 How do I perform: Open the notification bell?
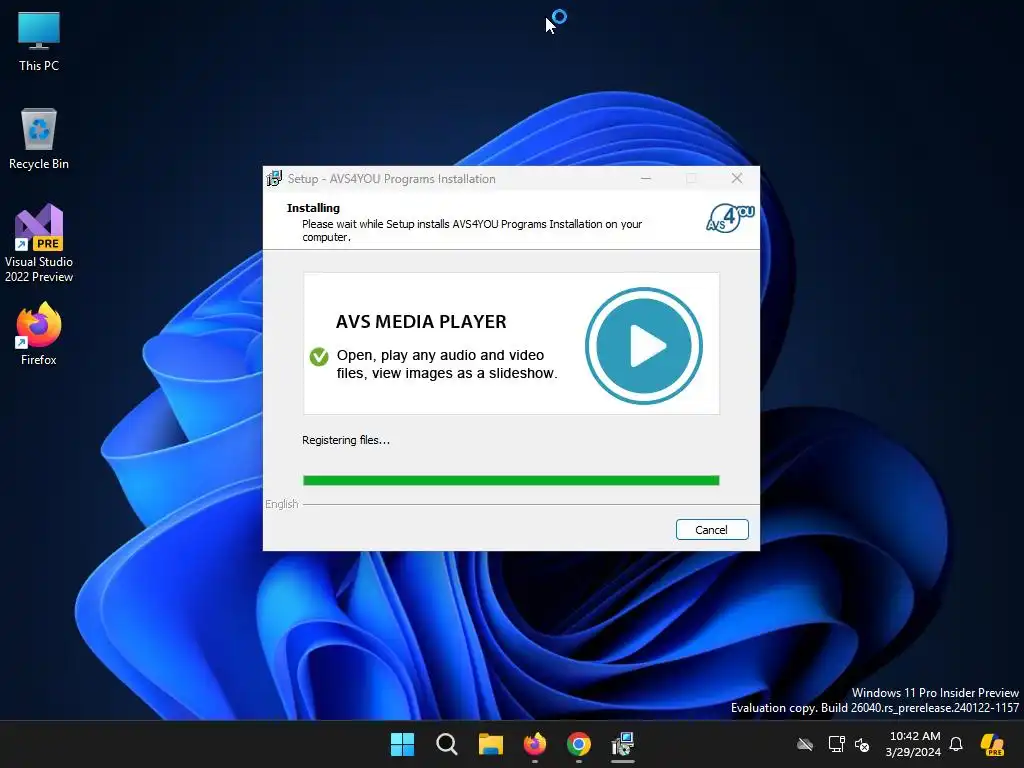[956, 744]
